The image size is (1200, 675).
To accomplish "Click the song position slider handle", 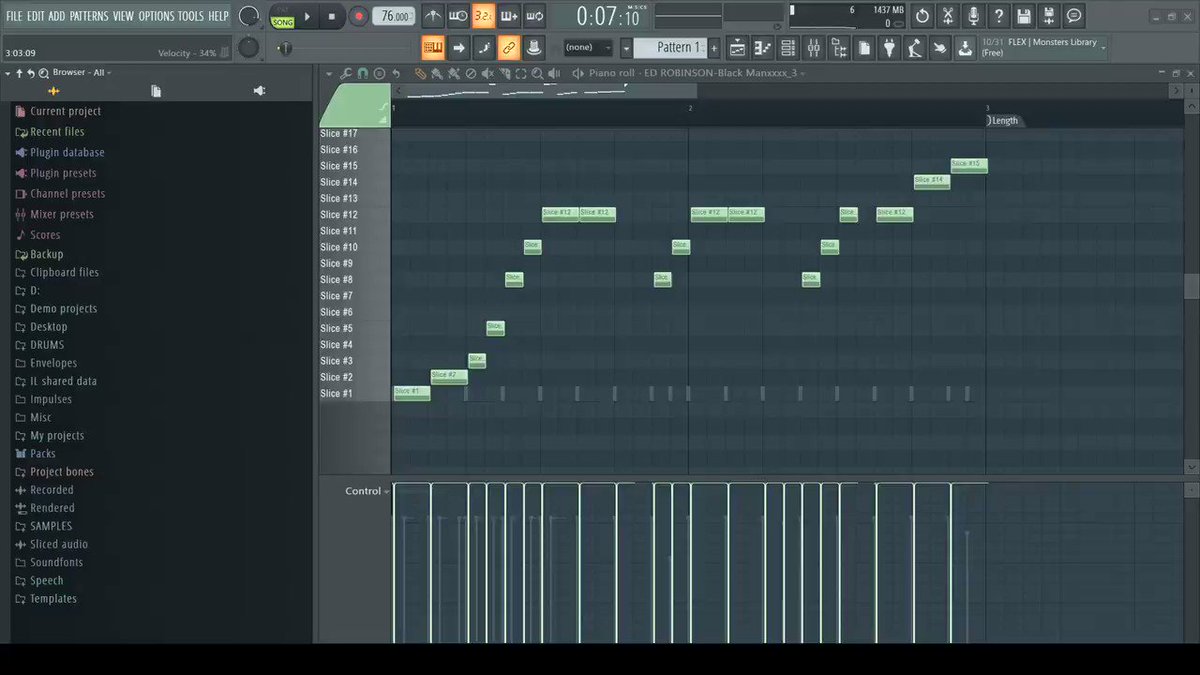I will 284,48.
